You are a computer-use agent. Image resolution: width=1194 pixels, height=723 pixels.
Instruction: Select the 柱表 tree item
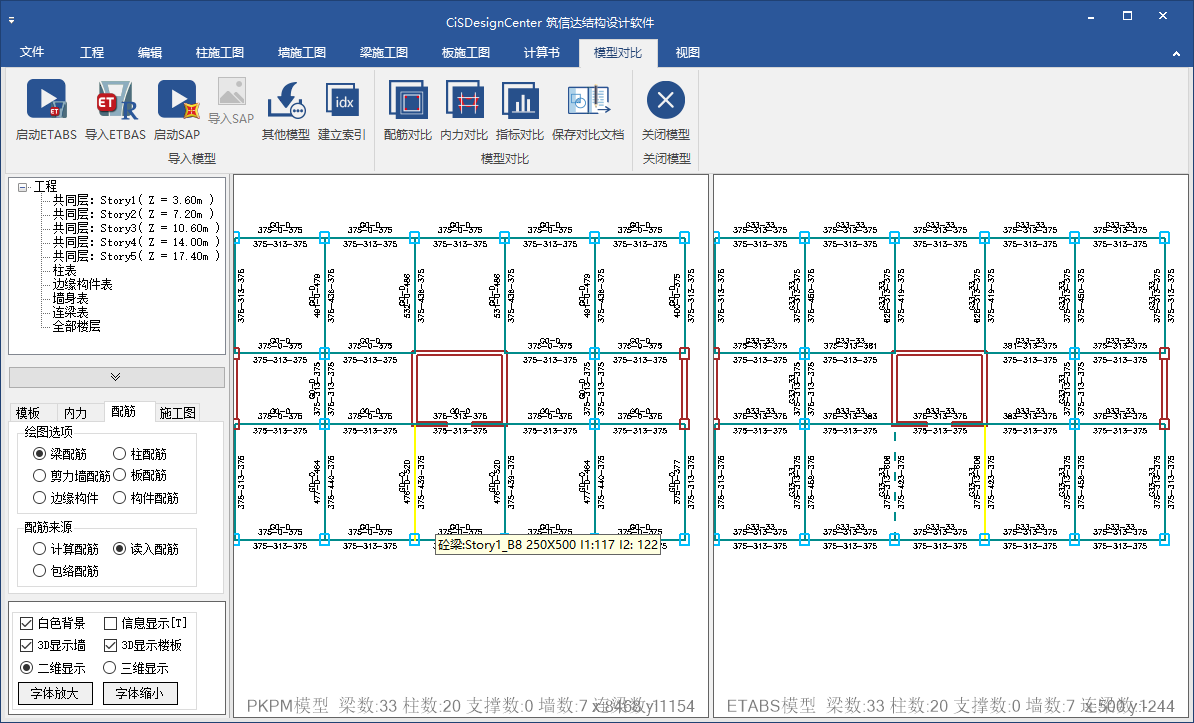(x=65, y=270)
